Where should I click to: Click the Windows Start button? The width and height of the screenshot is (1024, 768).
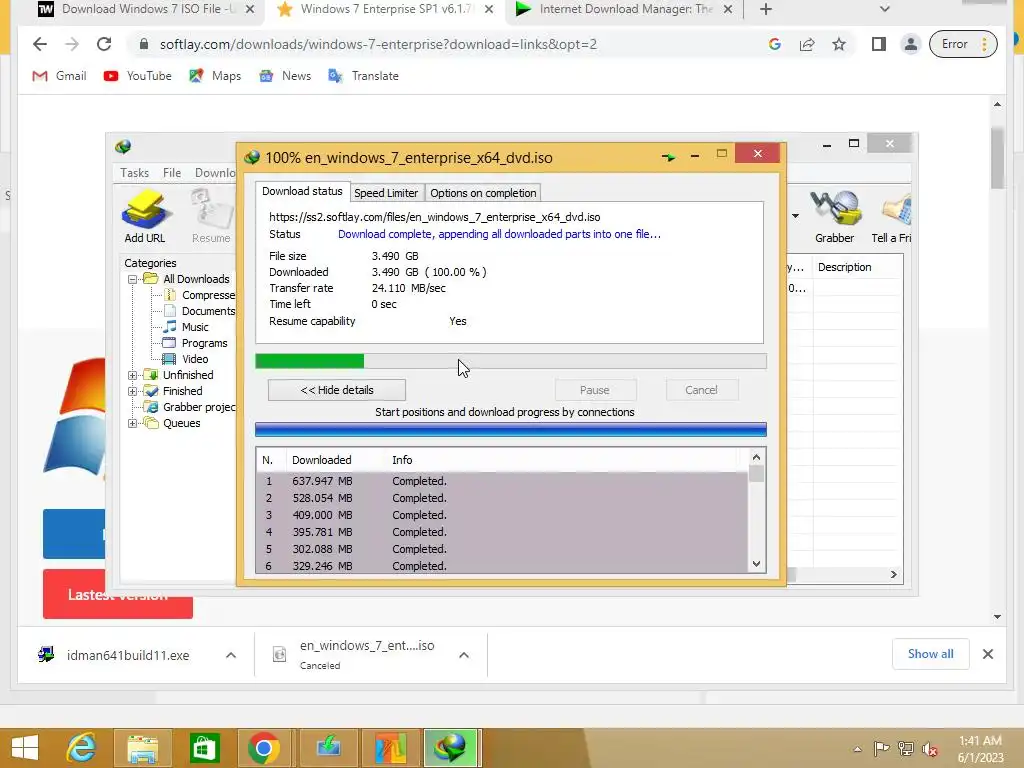click(x=25, y=748)
